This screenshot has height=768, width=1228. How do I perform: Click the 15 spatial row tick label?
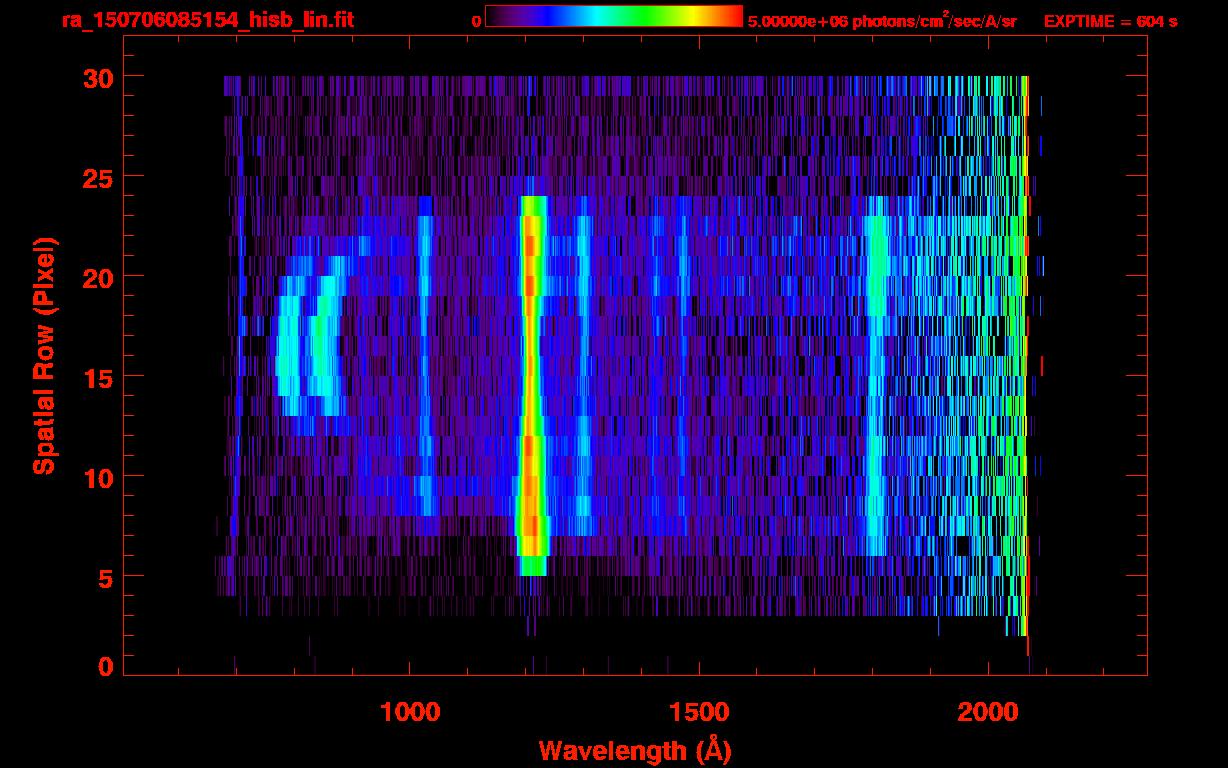tap(97, 377)
